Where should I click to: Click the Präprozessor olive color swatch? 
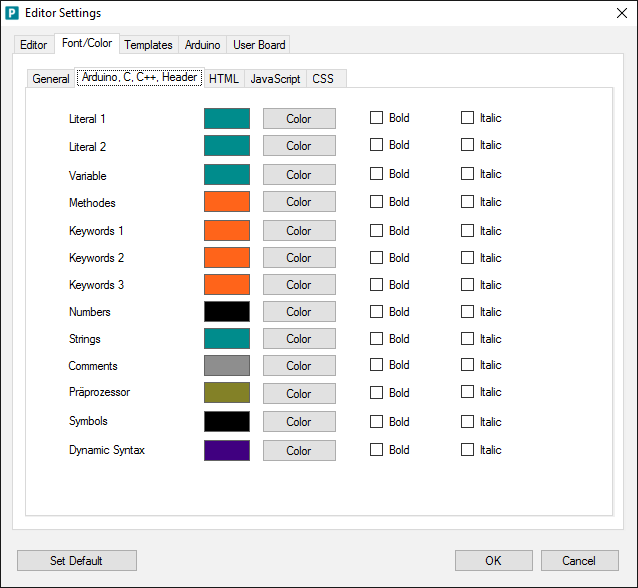point(227,393)
